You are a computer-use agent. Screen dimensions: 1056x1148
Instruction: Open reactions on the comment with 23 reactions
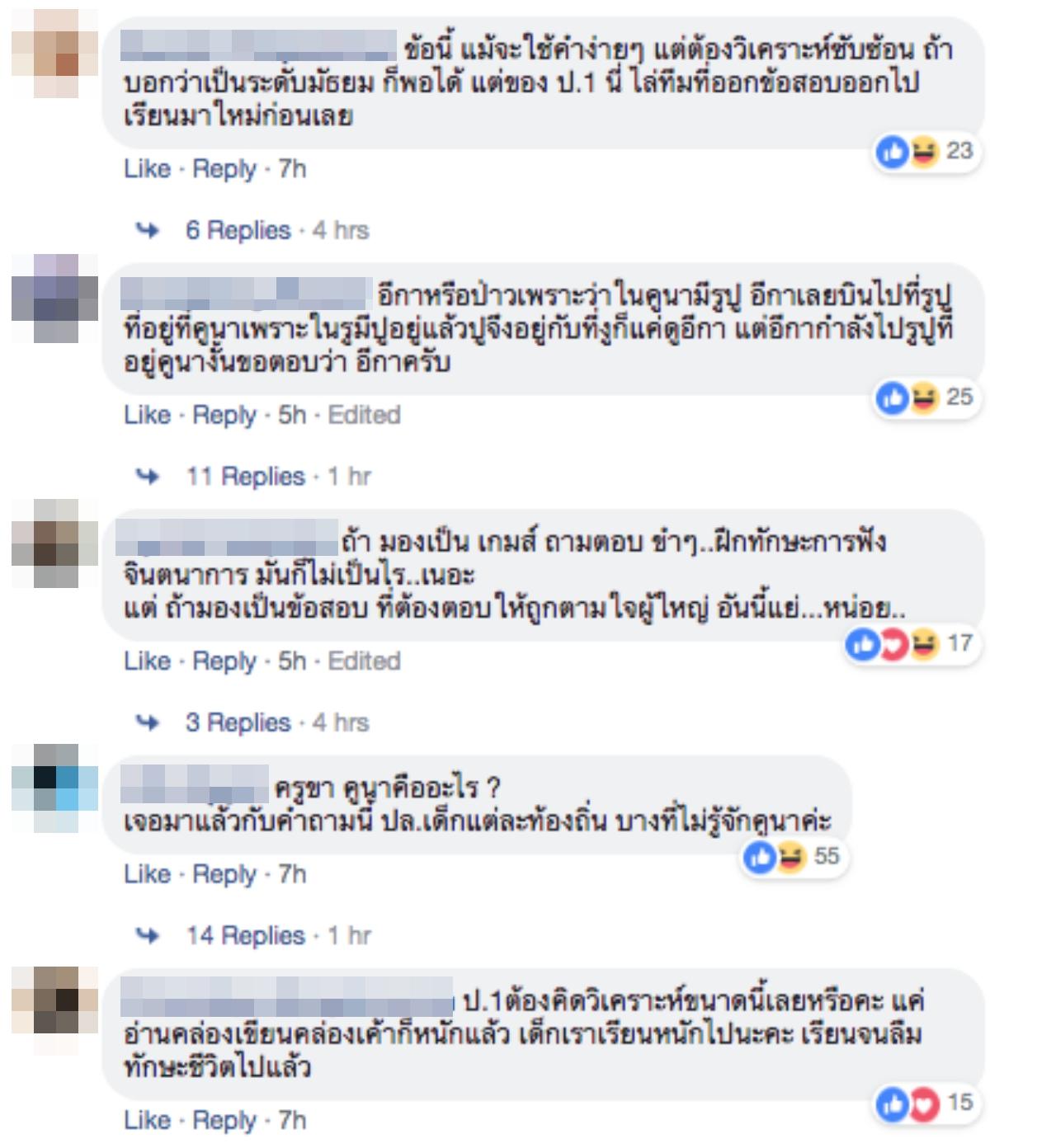(x=927, y=152)
